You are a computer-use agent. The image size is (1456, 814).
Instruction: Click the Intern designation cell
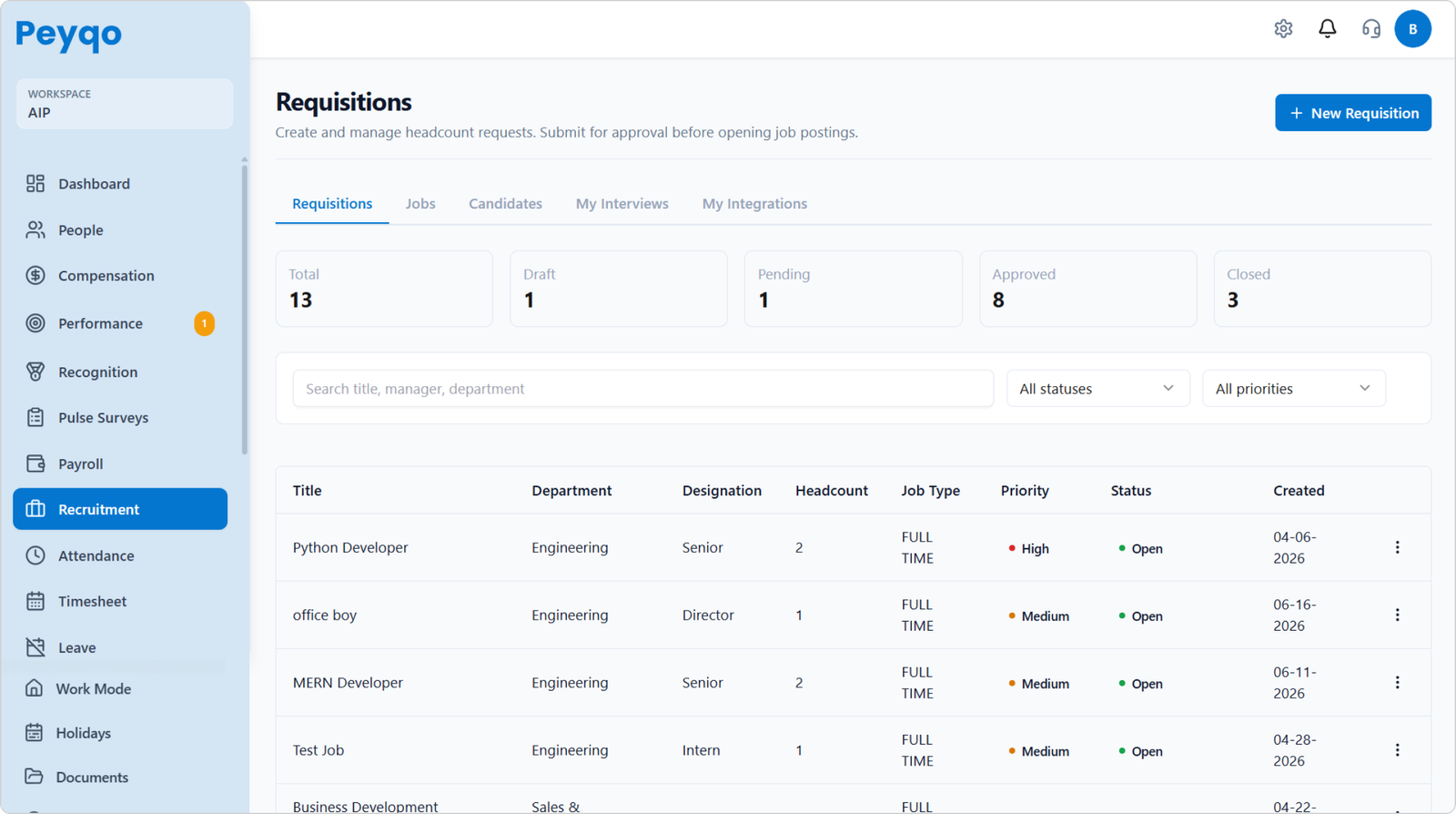[701, 750]
